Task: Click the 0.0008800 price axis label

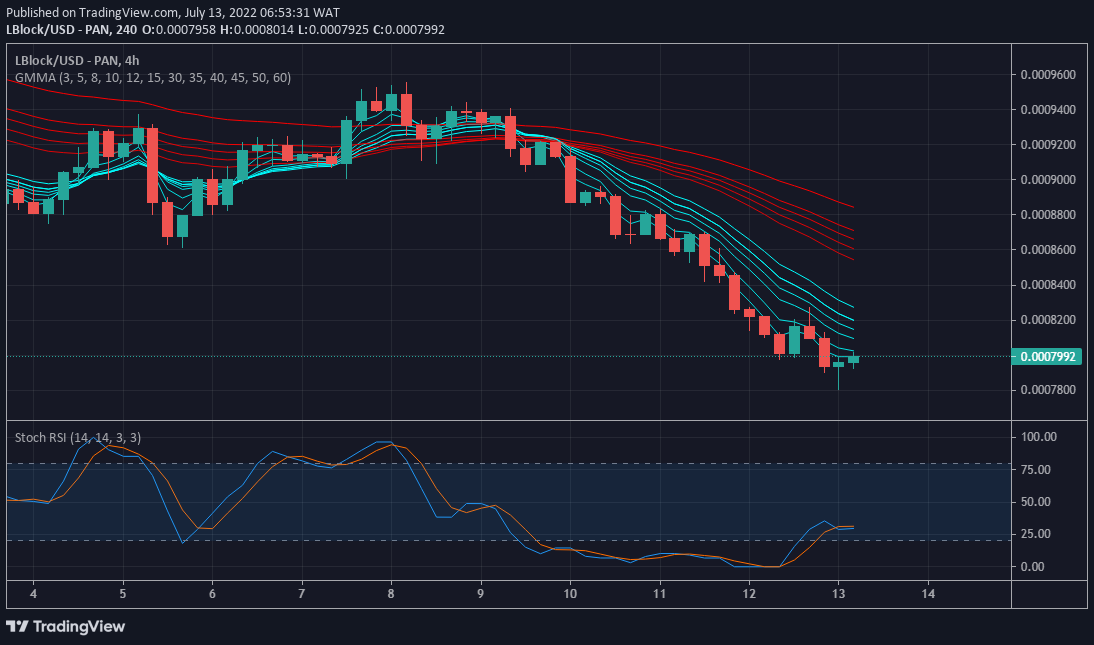Action: coord(1047,214)
